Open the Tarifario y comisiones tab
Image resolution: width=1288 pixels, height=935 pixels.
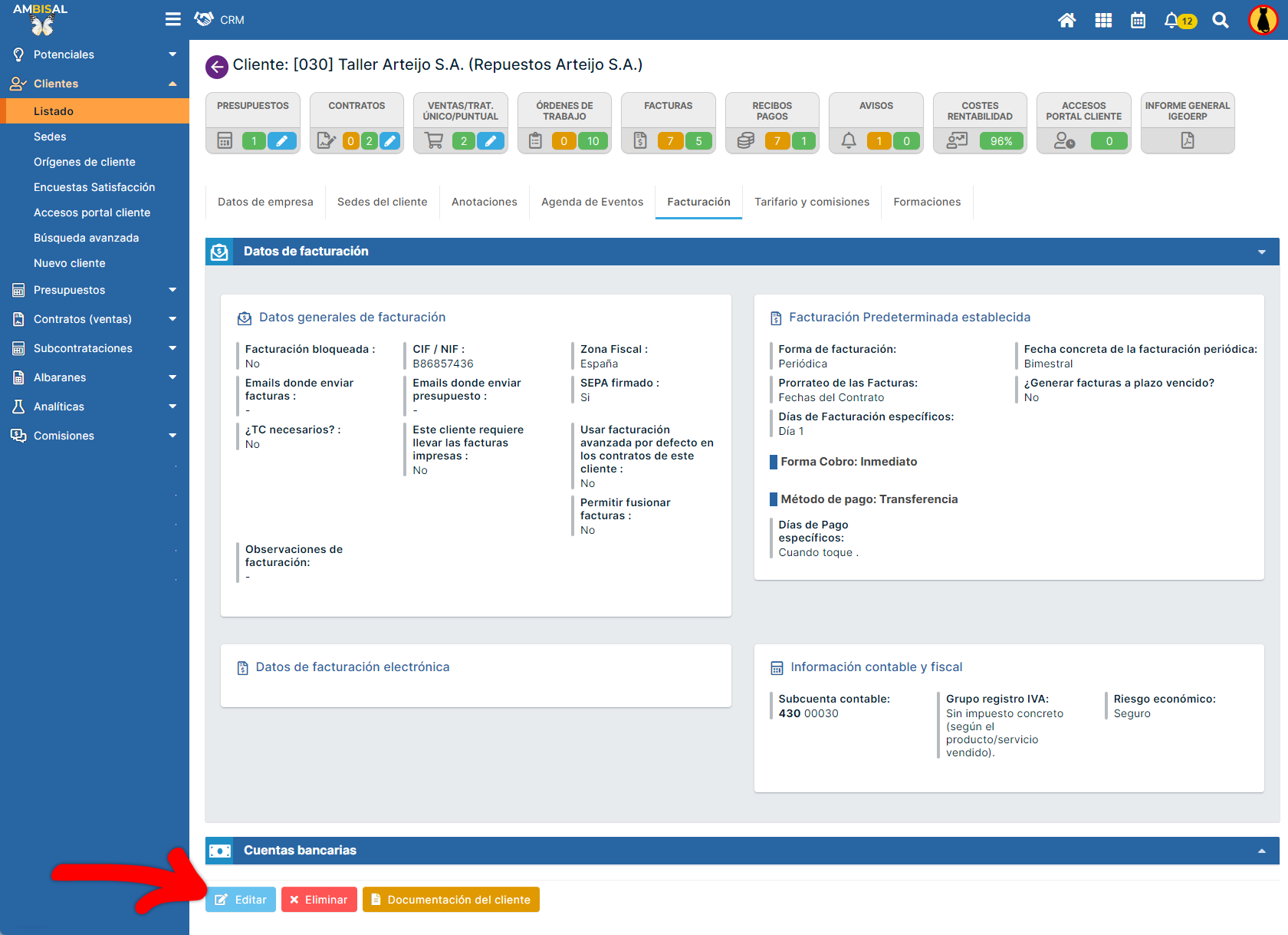811,202
